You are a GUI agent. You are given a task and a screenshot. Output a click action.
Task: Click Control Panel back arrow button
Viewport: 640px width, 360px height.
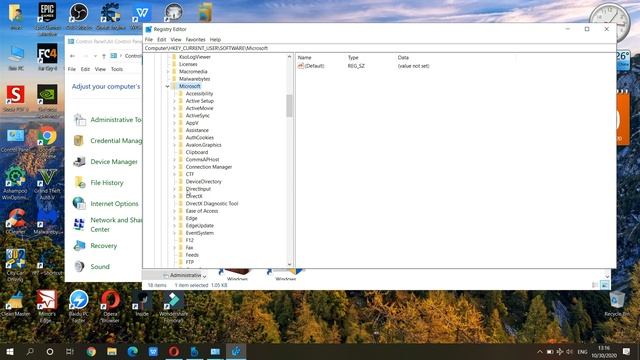pyautogui.click(x=73, y=56)
